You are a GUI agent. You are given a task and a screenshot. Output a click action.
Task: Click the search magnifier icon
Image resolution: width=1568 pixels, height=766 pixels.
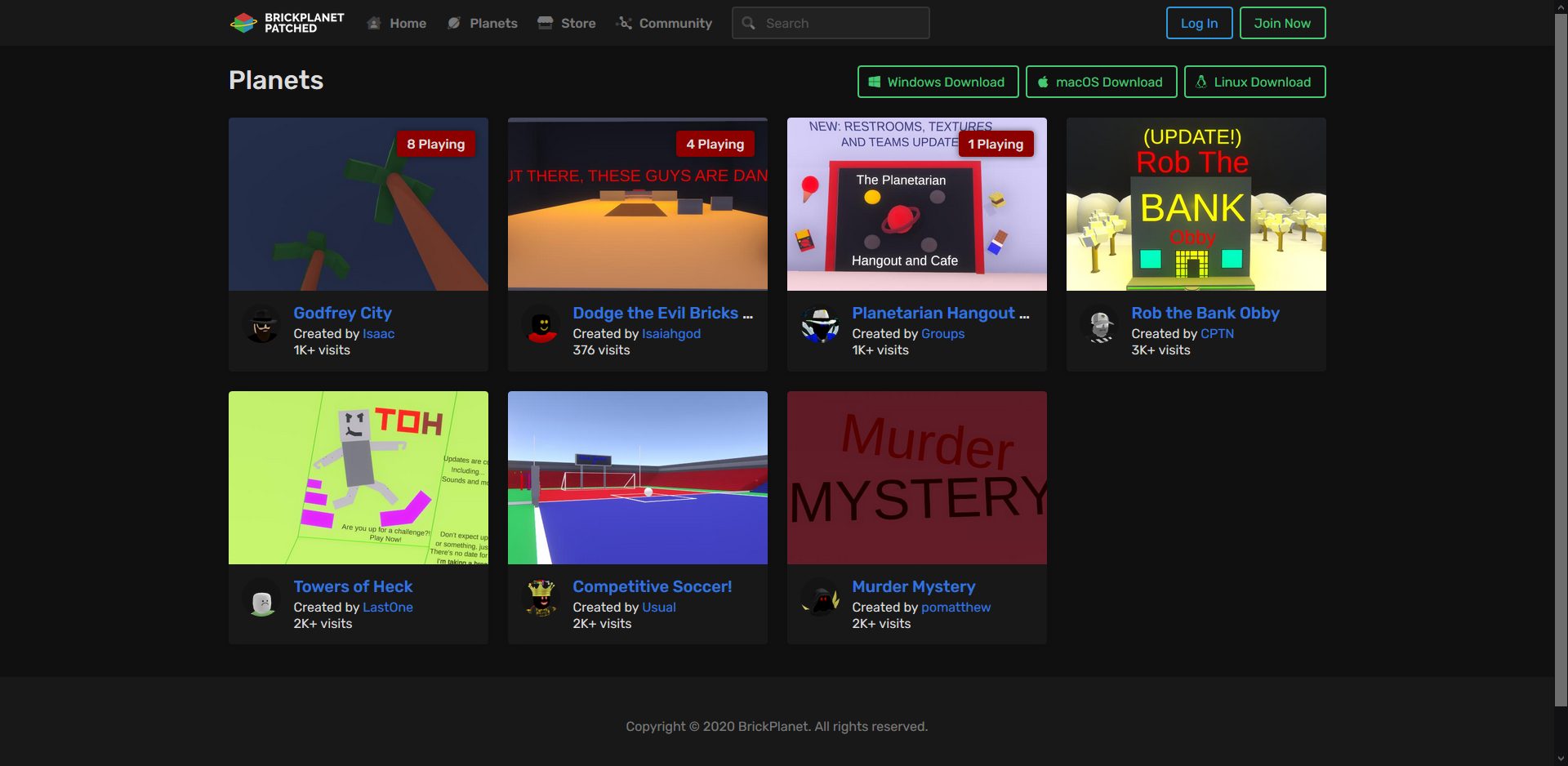(748, 23)
